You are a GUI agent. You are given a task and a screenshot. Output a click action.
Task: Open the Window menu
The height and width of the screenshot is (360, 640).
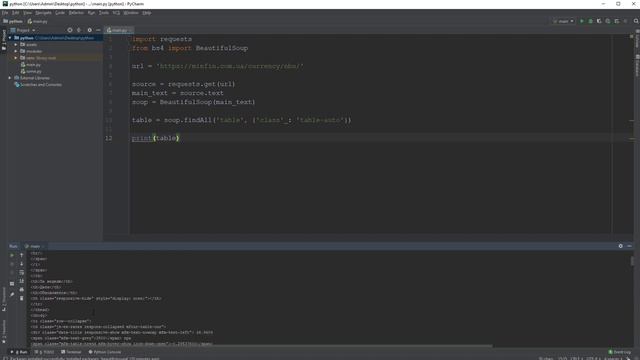pyautogui.click(x=131, y=13)
